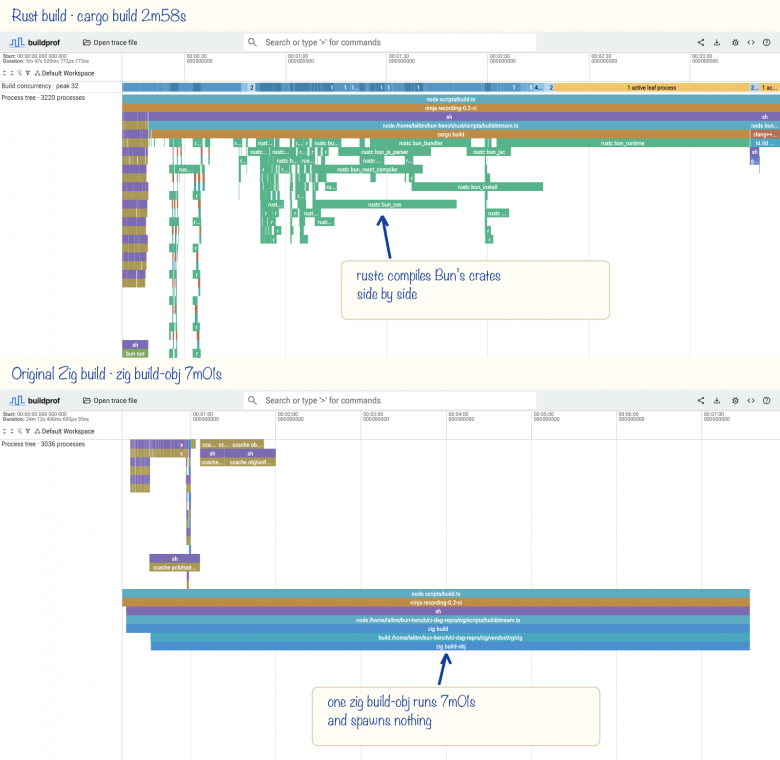Open Default Workspace selector in Rust trace
The width and height of the screenshot is (780, 760).
(64, 73)
